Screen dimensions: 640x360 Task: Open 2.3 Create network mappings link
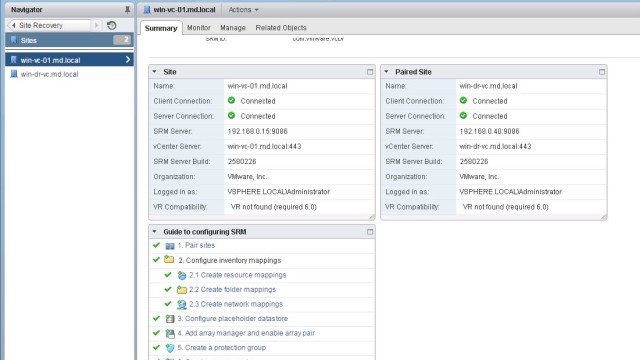(236, 304)
